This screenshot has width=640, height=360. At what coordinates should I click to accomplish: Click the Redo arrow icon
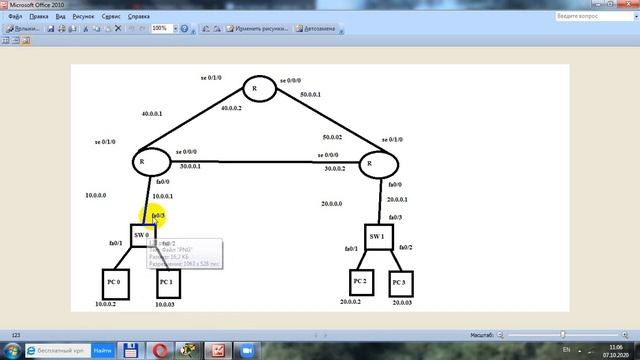142,29
